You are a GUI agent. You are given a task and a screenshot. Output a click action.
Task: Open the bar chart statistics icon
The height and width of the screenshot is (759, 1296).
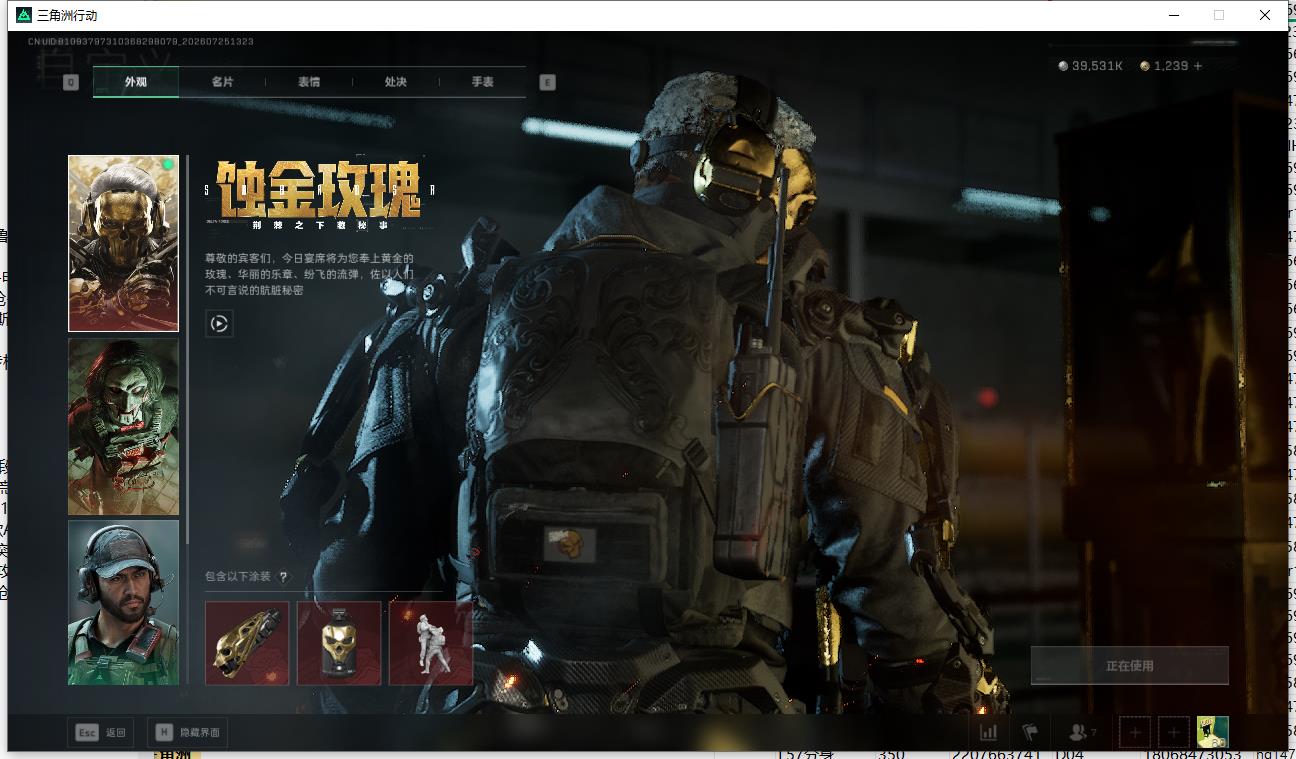(989, 733)
